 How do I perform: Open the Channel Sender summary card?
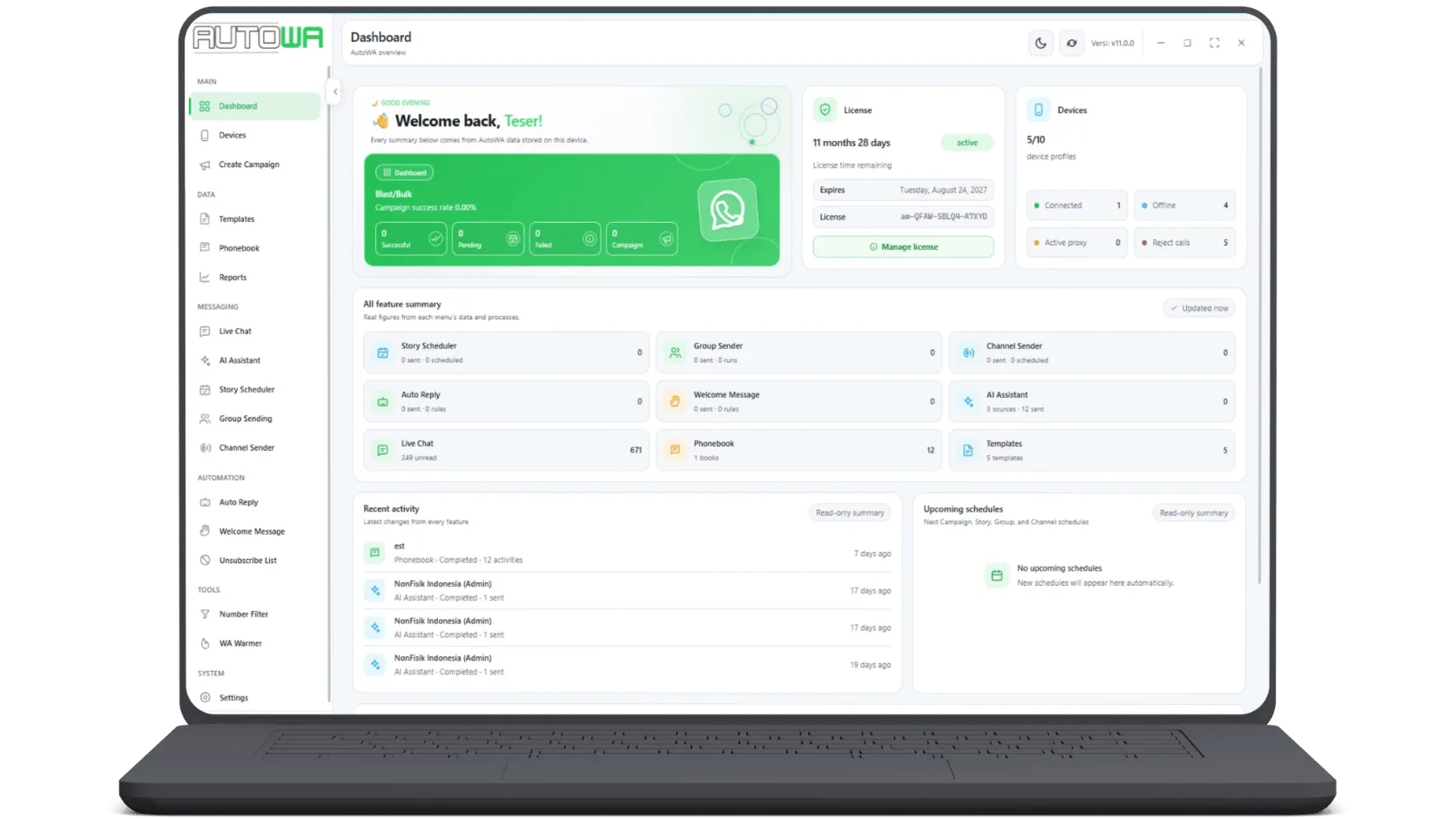coord(1091,352)
